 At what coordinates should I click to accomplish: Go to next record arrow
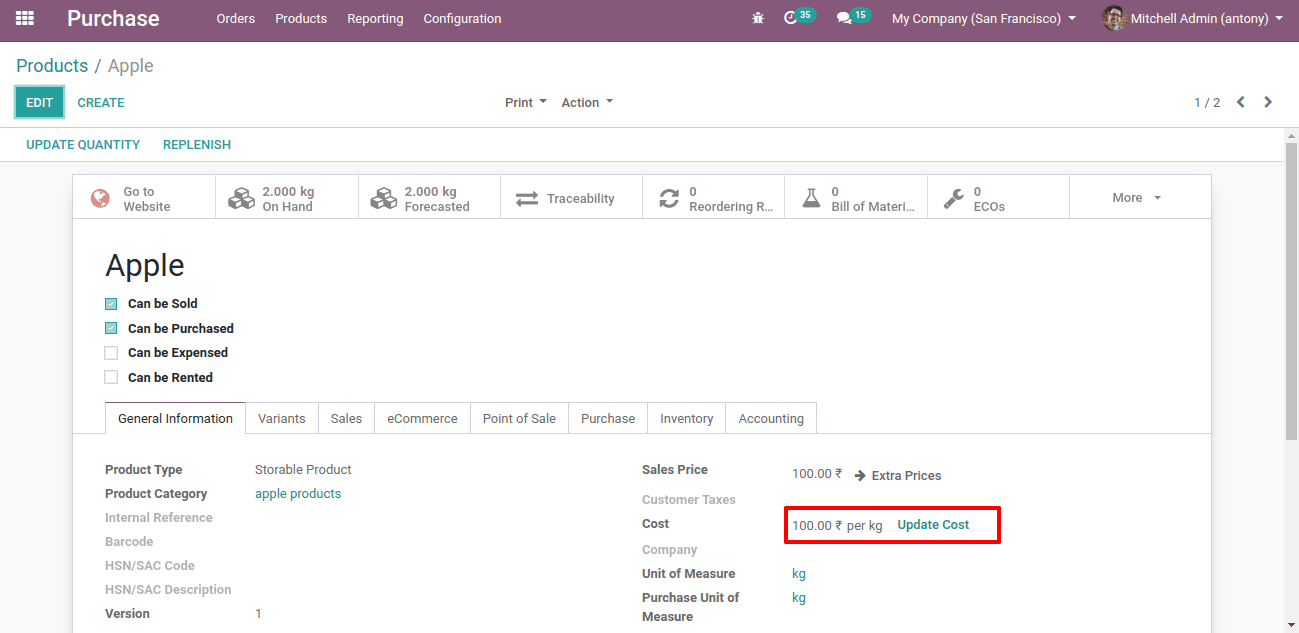[x=1268, y=102]
